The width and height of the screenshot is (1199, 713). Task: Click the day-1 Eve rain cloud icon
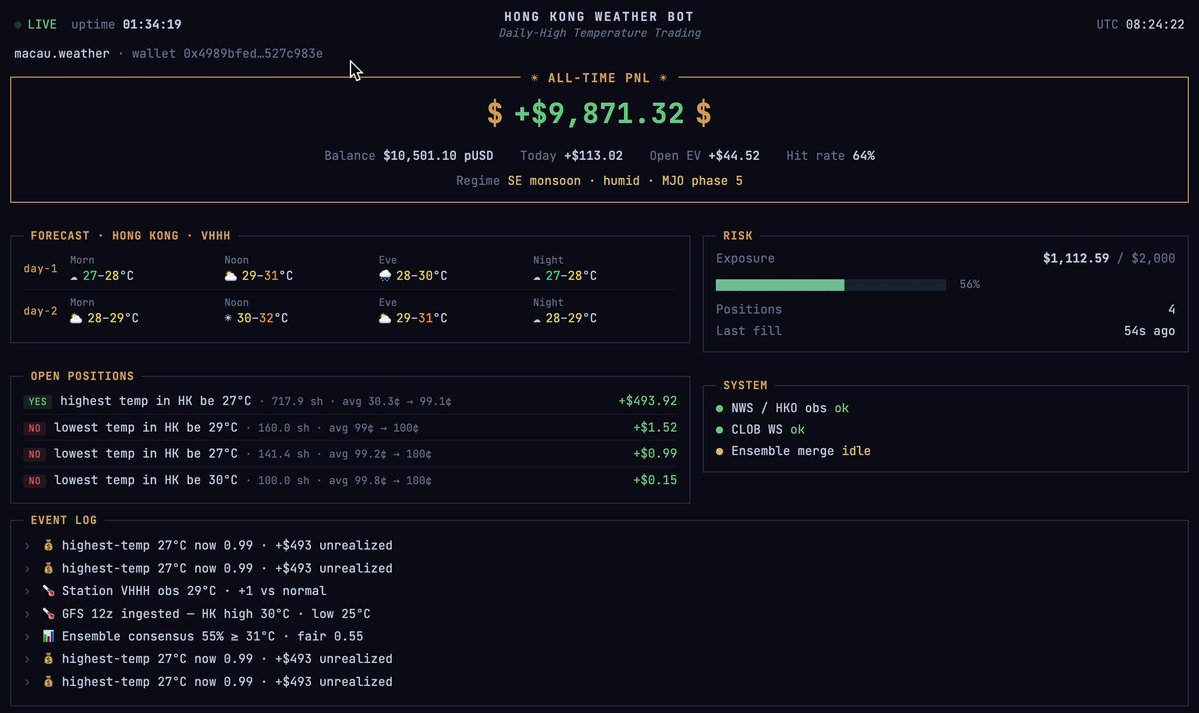pyautogui.click(x=385, y=276)
